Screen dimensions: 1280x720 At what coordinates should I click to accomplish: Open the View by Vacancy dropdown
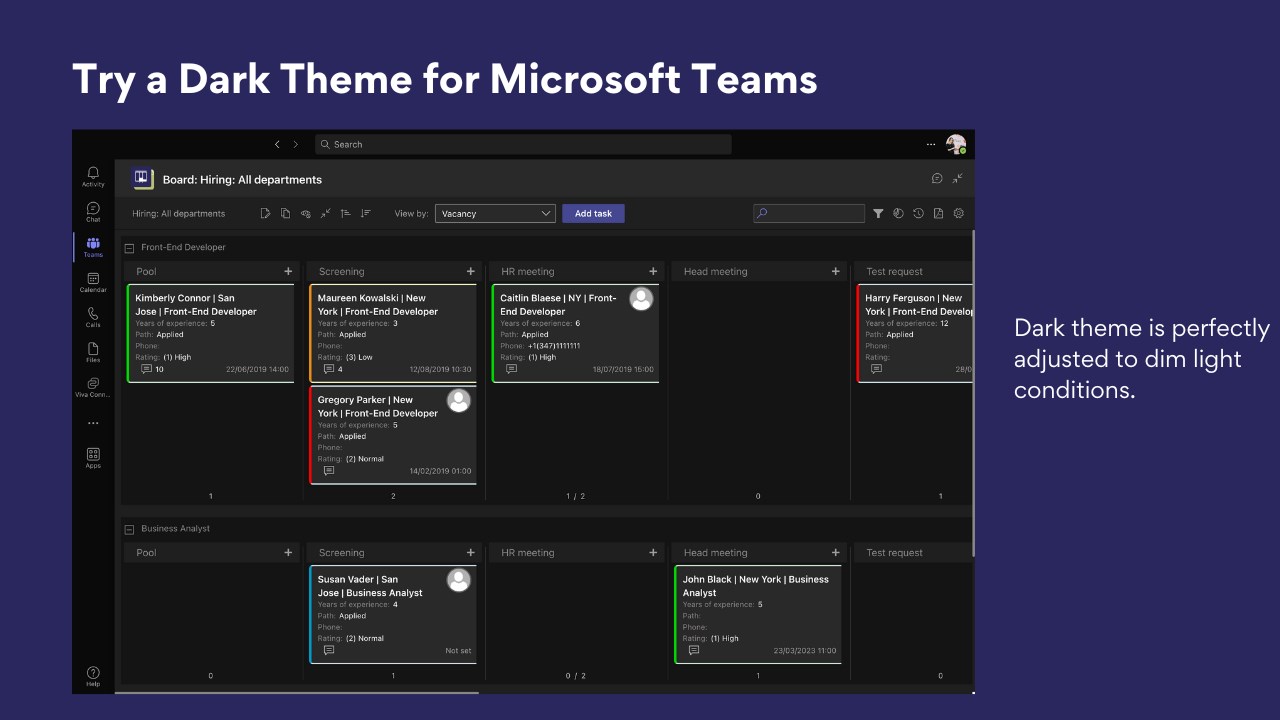coord(495,213)
